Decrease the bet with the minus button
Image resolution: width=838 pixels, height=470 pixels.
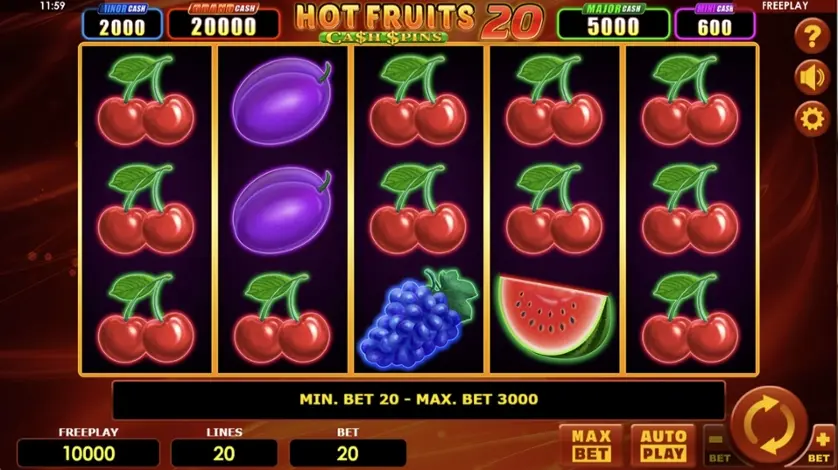click(717, 445)
